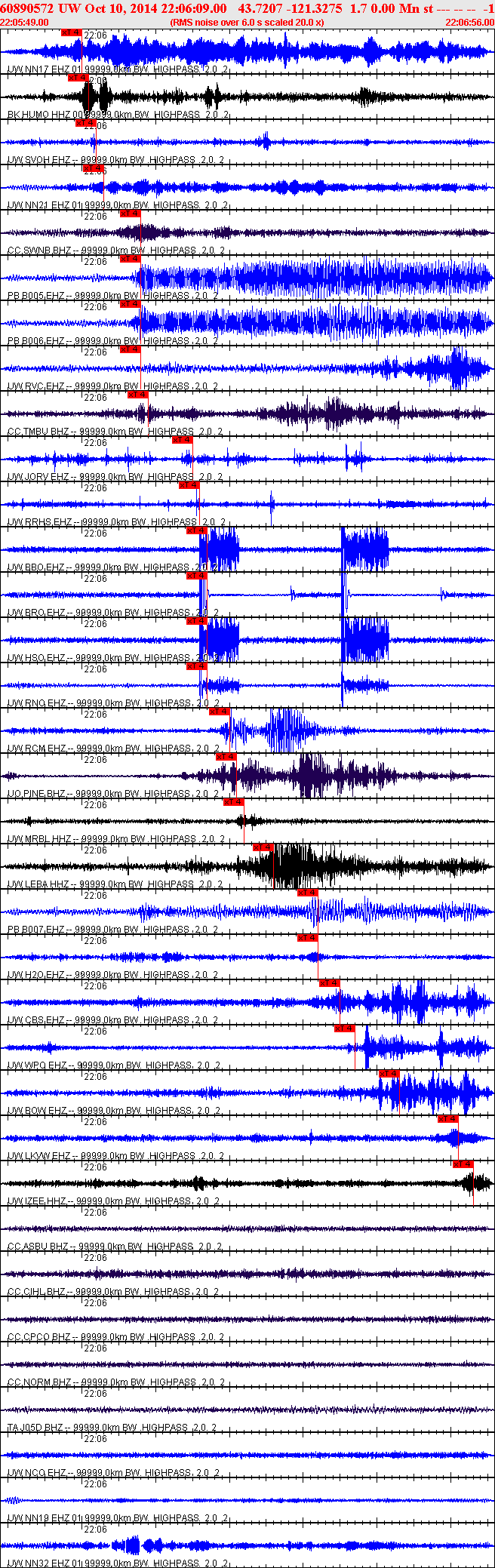
Task: Click the pick flag on the UW.LKVW trace
Action: coord(448,1119)
